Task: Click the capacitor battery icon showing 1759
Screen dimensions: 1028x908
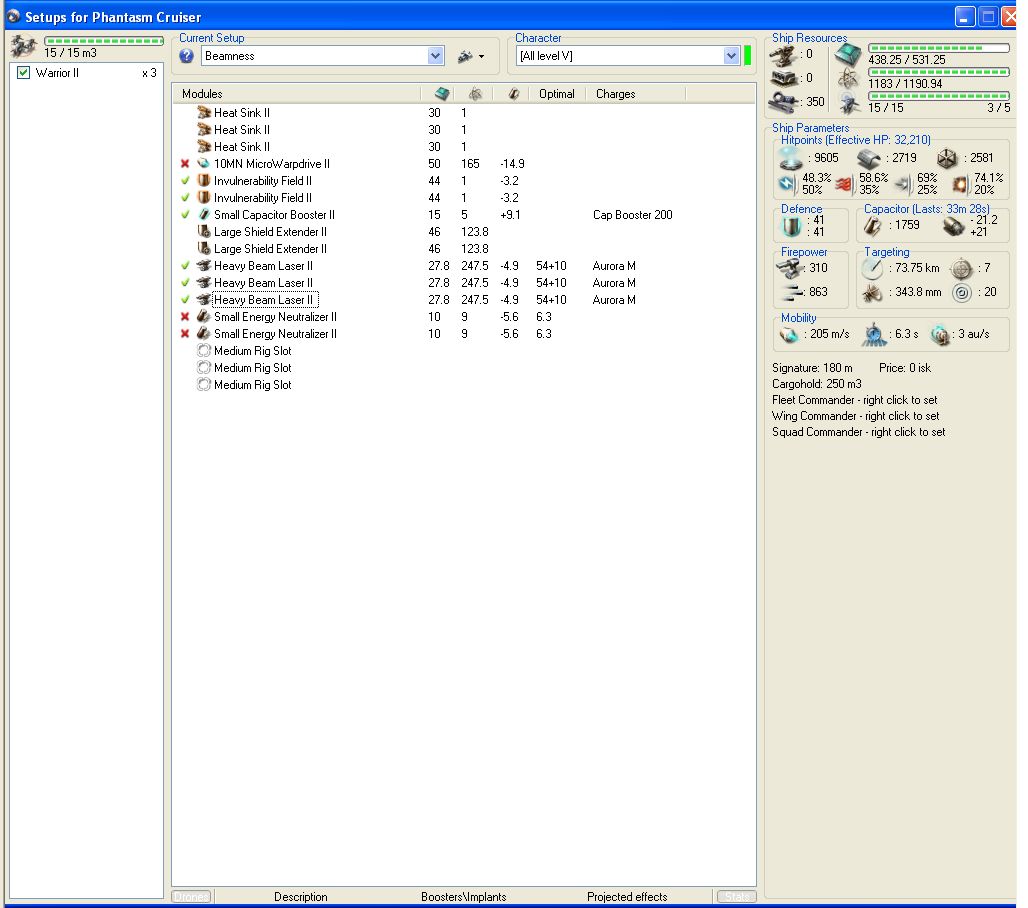Action: click(872, 226)
